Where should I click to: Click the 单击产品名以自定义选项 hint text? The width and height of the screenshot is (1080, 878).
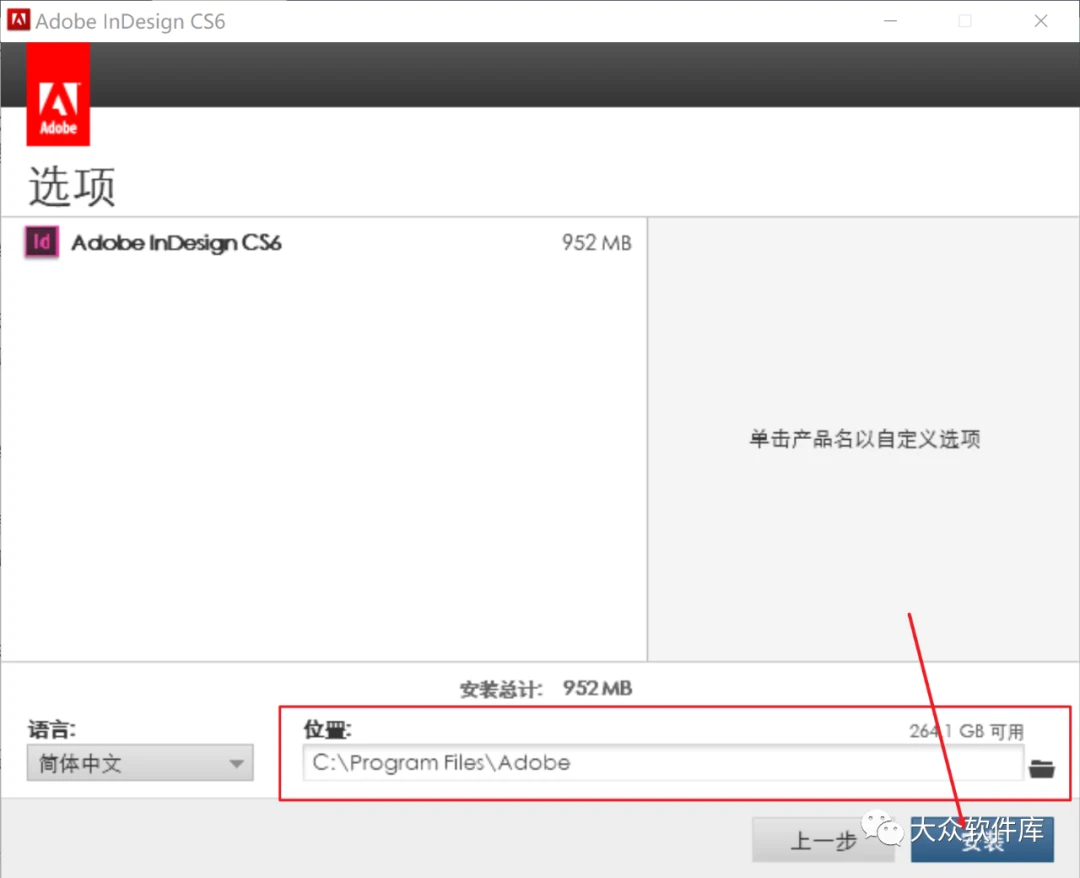coord(864,439)
